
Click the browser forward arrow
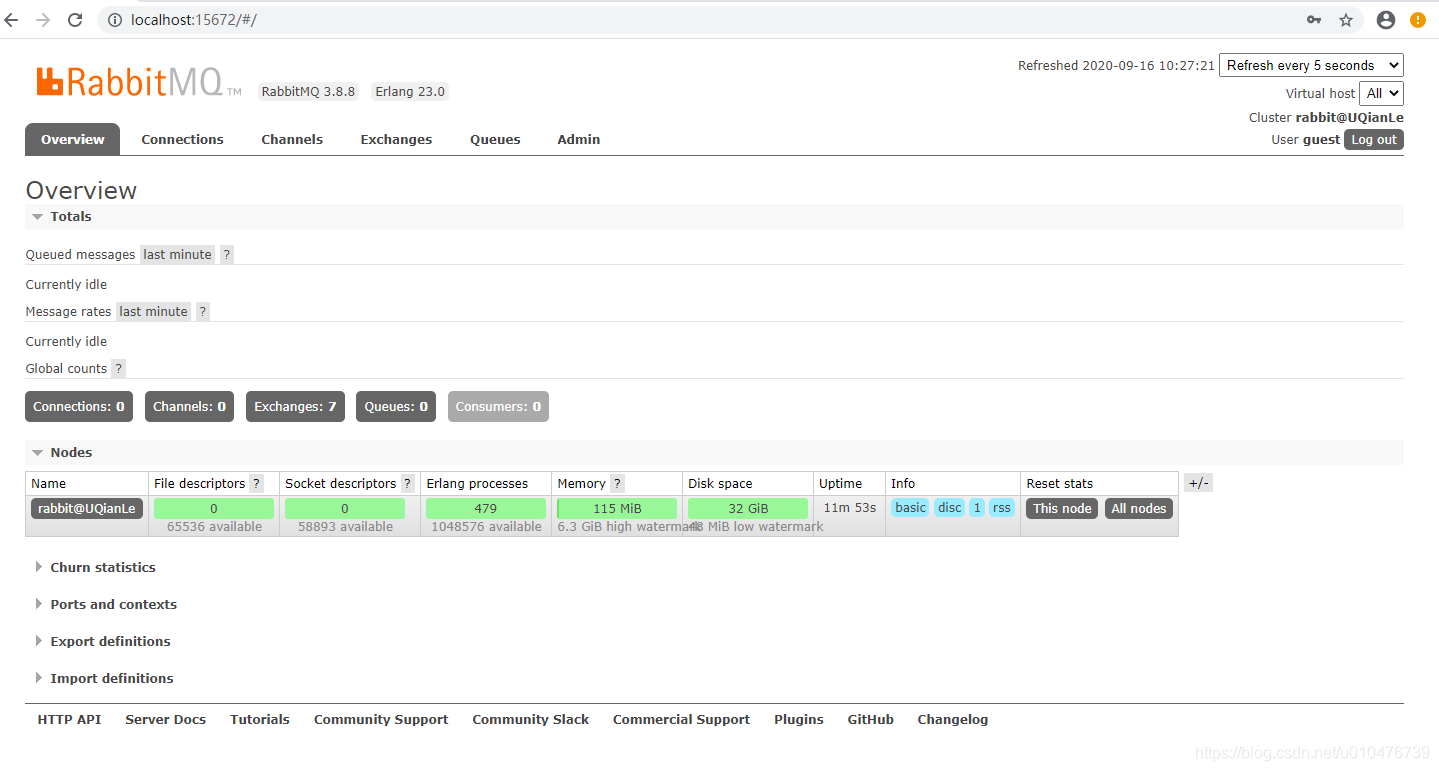click(x=43, y=20)
